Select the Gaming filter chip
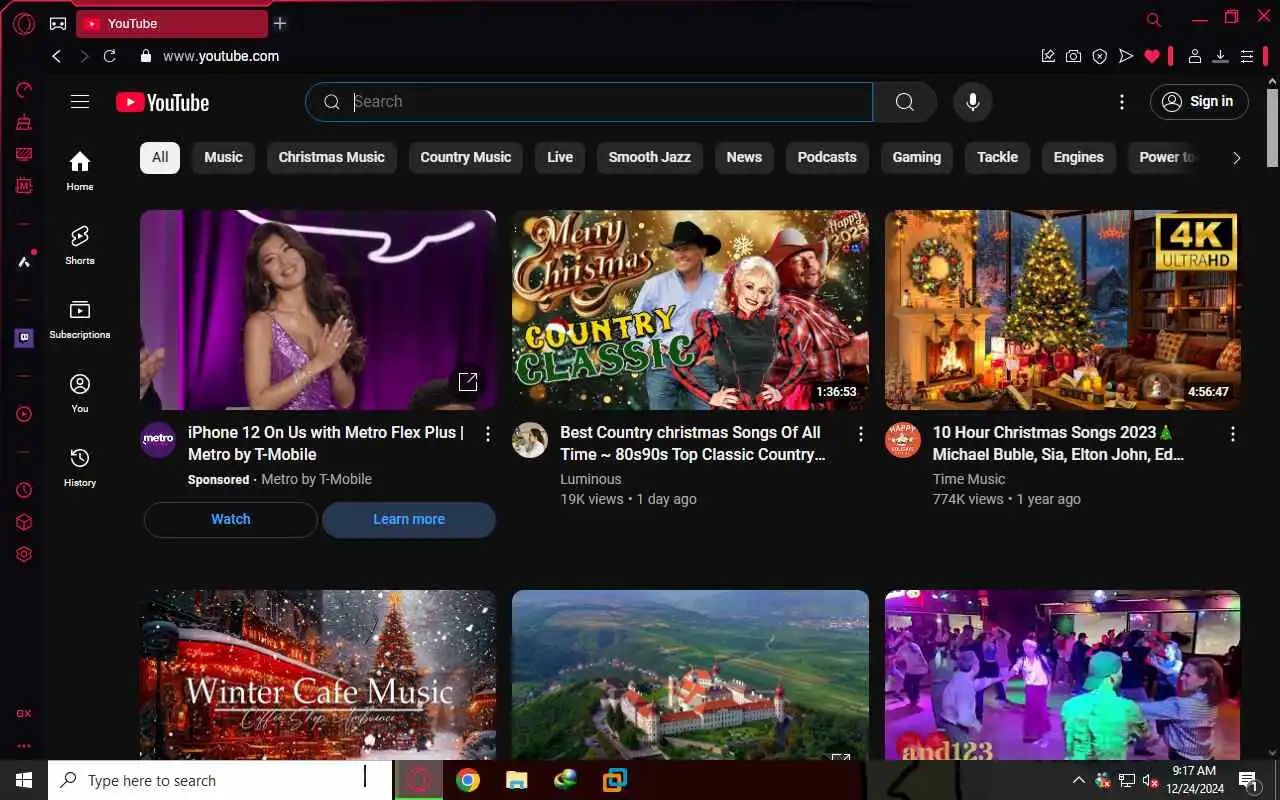Screen dimensions: 1280x800 [x=917, y=157]
